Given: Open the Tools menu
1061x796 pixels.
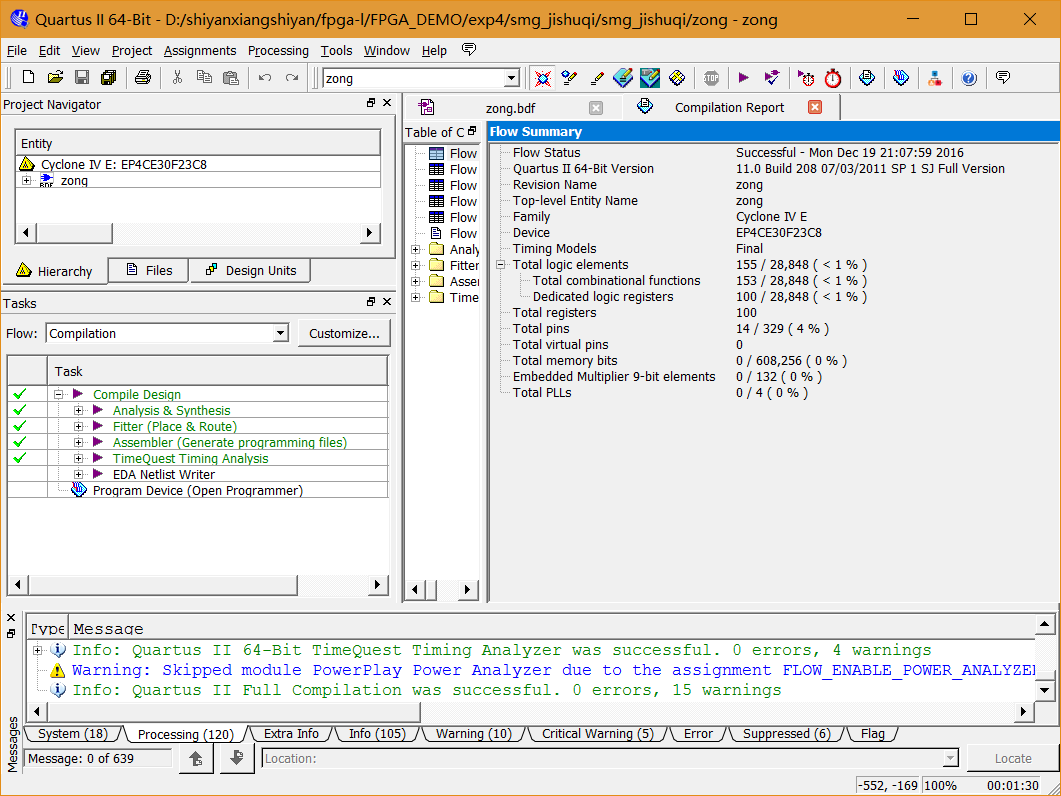Looking at the screenshot, I should tap(336, 51).
